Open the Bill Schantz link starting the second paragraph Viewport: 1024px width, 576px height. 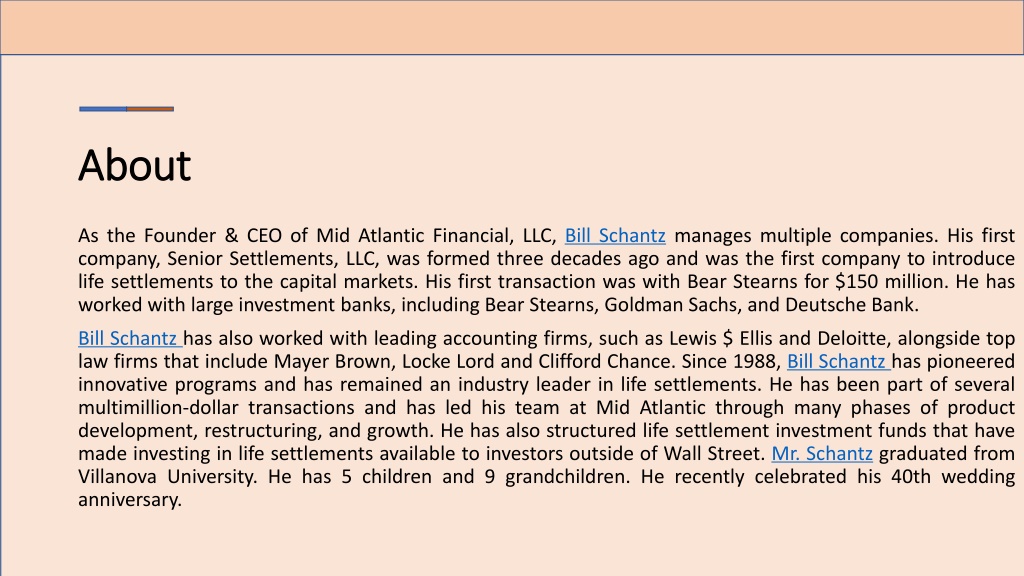coord(130,338)
